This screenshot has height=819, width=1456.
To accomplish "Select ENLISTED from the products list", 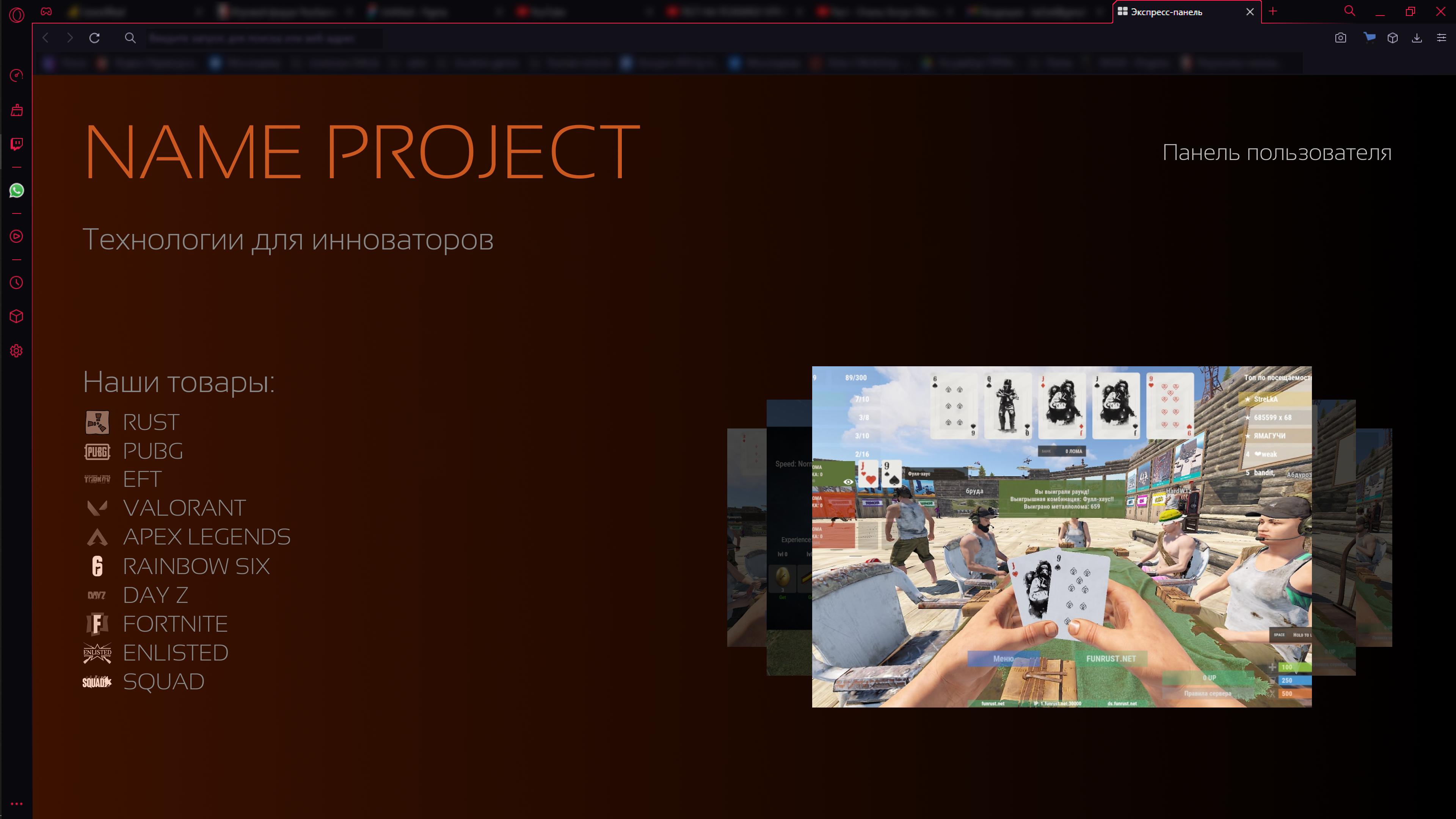I will tap(176, 653).
